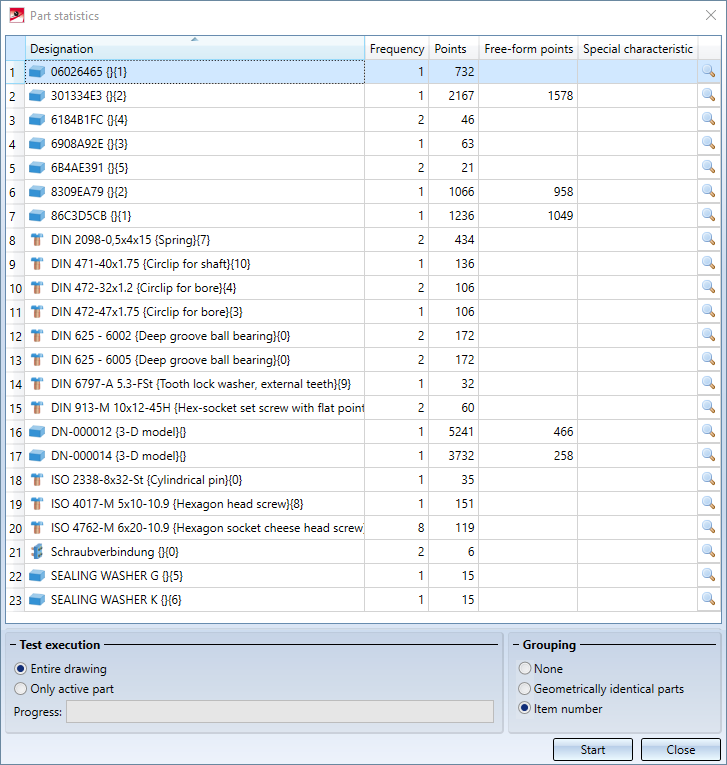The width and height of the screenshot is (727, 765).
Task: Click standard part icon beside ISO 2338 pin
Action: [x=37, y=480]
